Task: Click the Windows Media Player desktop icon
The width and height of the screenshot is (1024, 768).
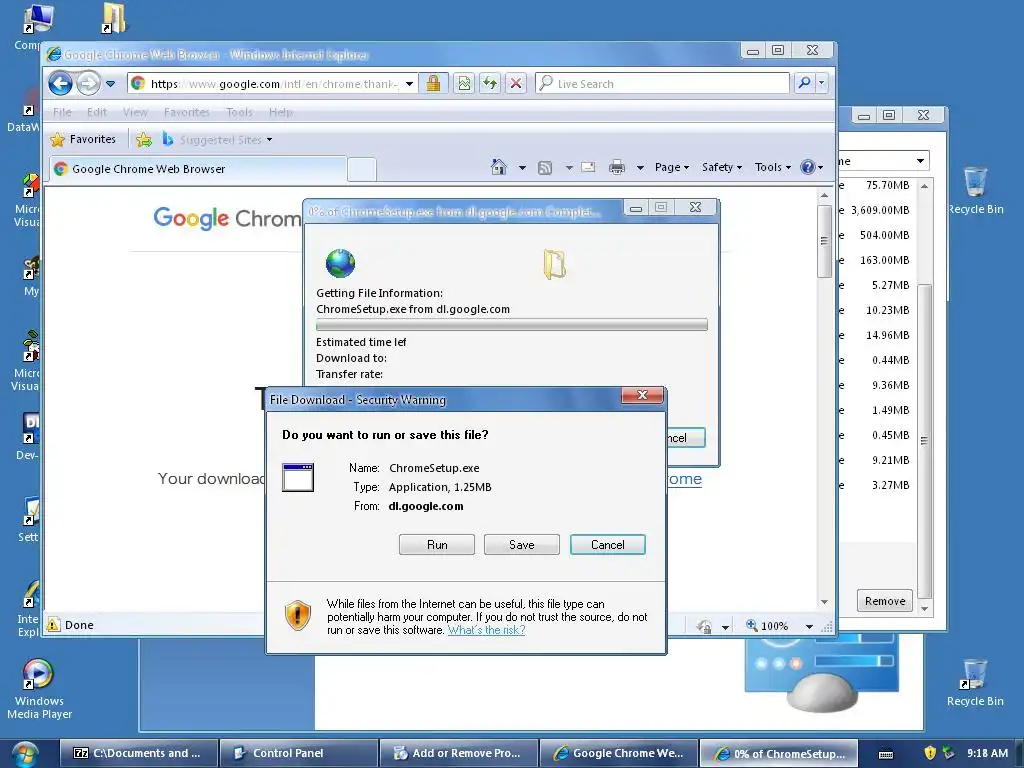Action: pos(39,689)
